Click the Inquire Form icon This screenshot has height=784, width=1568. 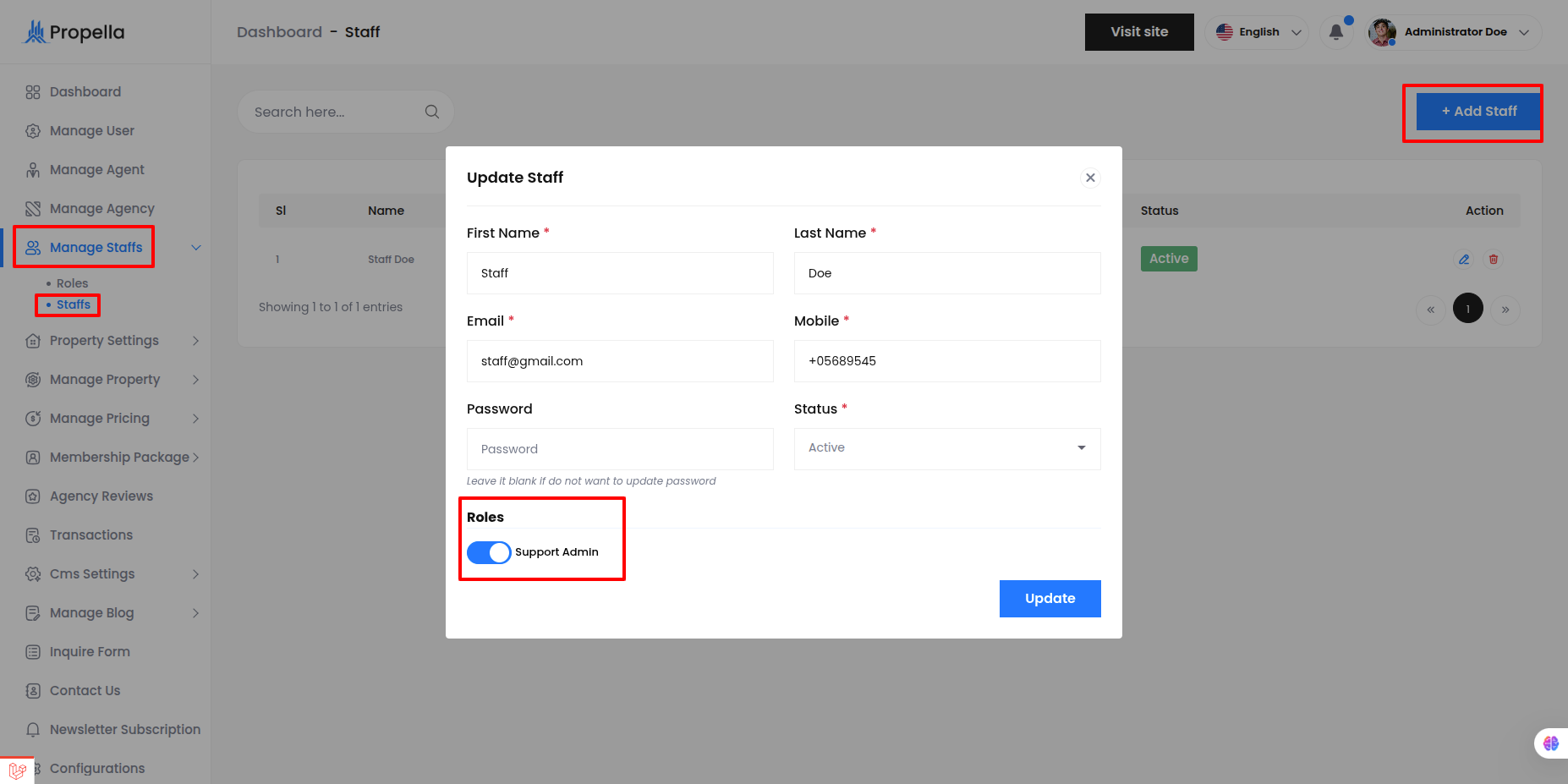[33, 652]
